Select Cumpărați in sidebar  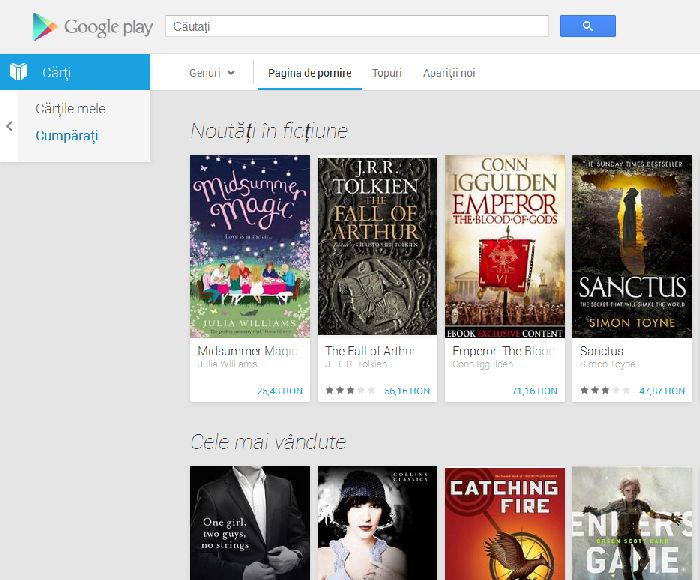click(67, 136)
